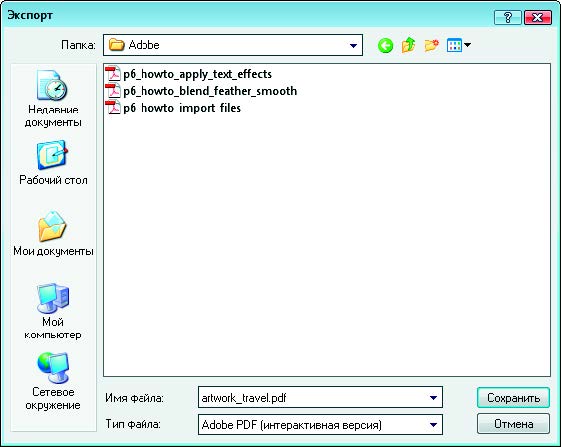Create a new folder

[x=431, y=45]
